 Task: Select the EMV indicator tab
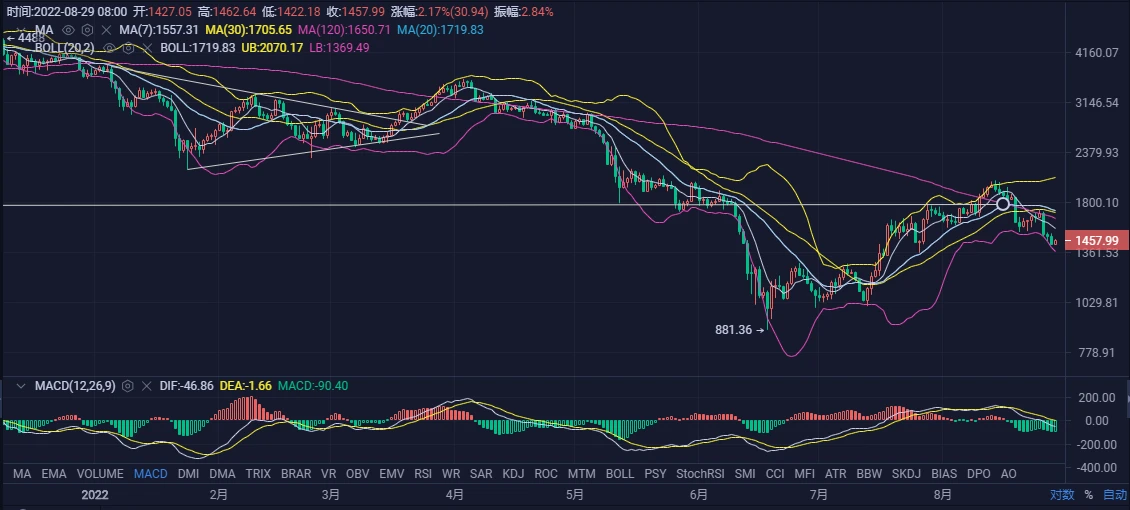(x=392, y=474)
